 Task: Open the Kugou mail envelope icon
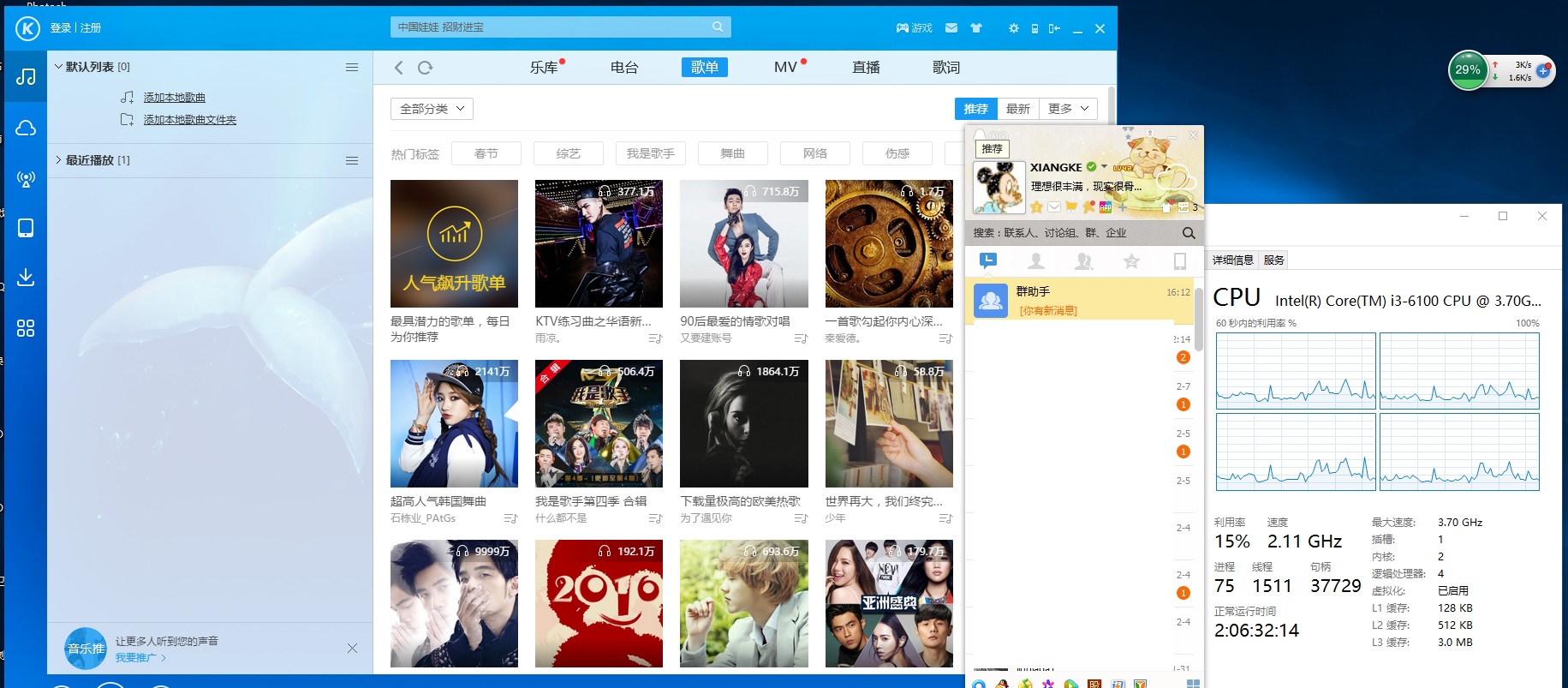coord(951,28)
